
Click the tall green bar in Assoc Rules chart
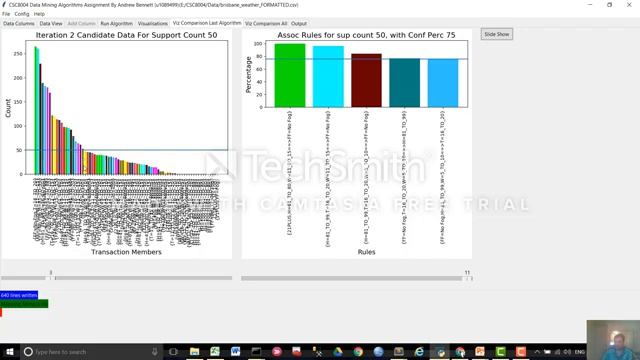point(290,76)
